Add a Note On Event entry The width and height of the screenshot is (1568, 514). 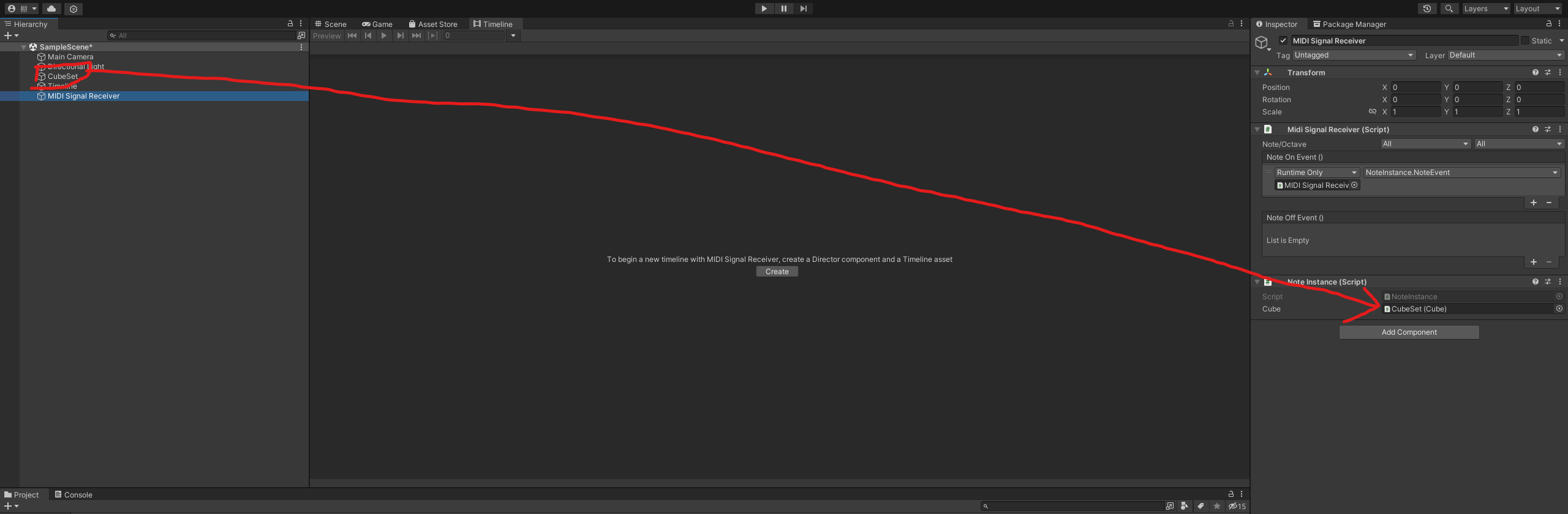pos(1534,203)
